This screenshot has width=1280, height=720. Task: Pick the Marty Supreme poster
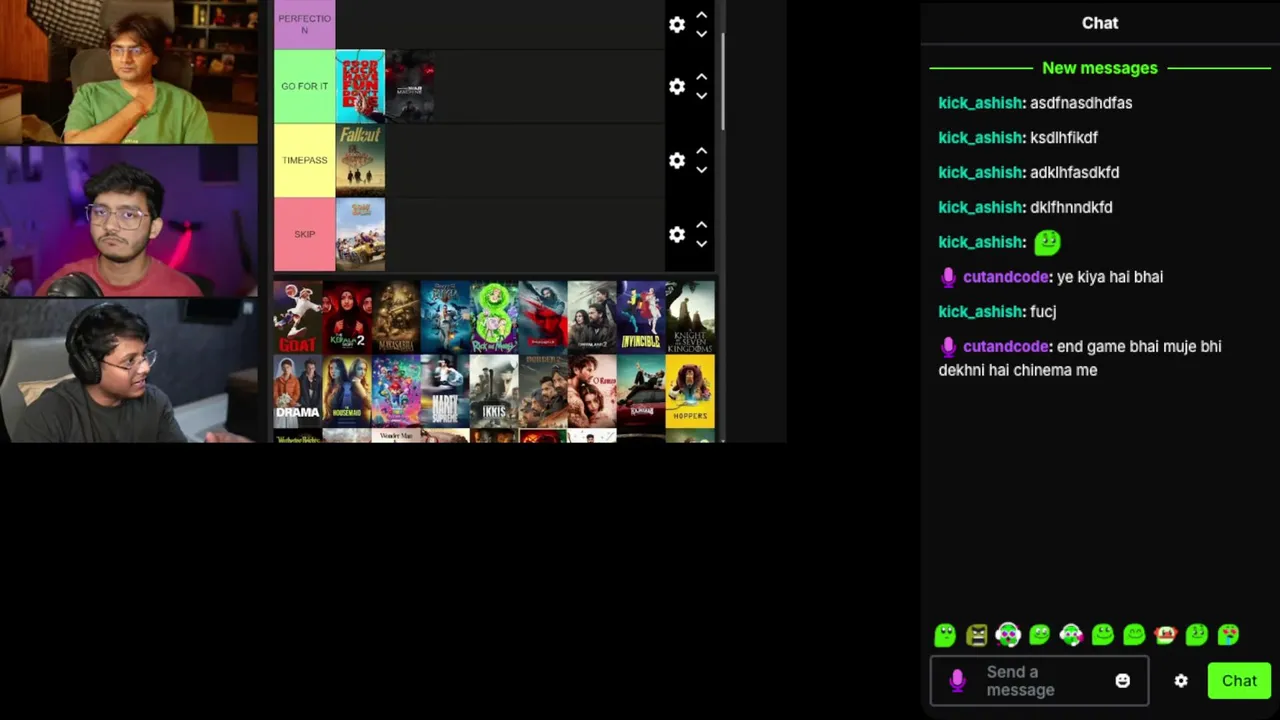(445, 391)
